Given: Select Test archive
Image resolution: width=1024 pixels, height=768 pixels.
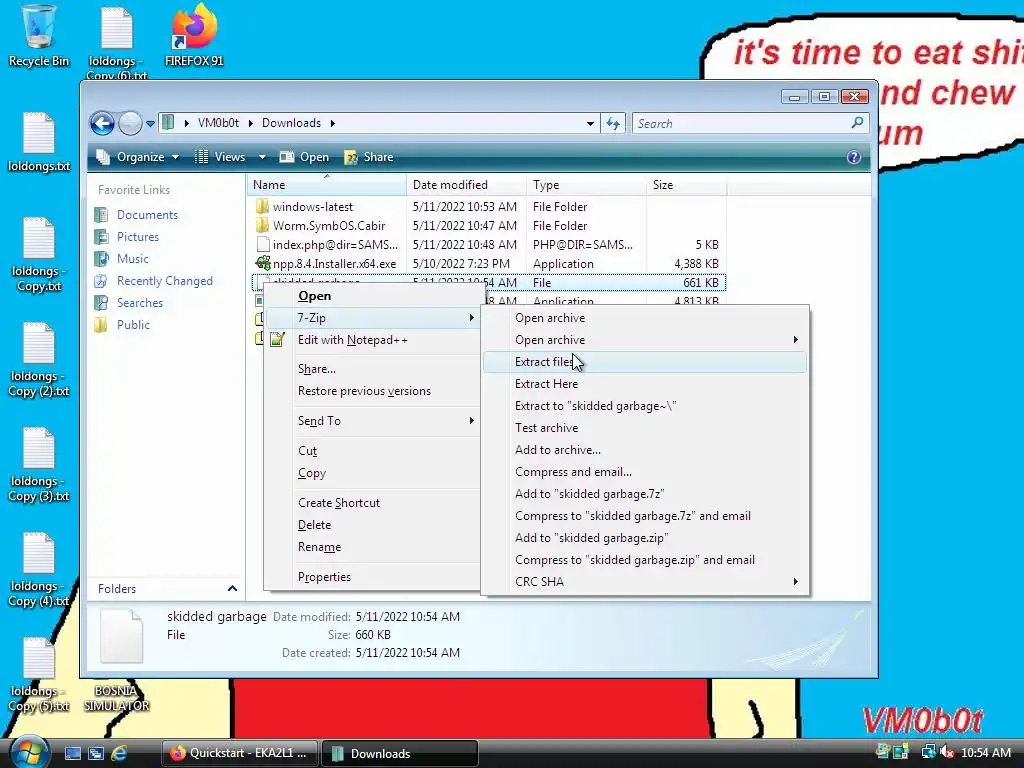Looking at the screenshot, I should pos(646,428).
